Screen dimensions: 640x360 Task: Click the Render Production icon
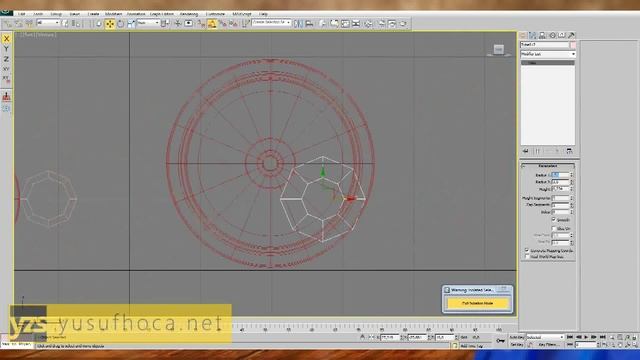tap(403, 24)
